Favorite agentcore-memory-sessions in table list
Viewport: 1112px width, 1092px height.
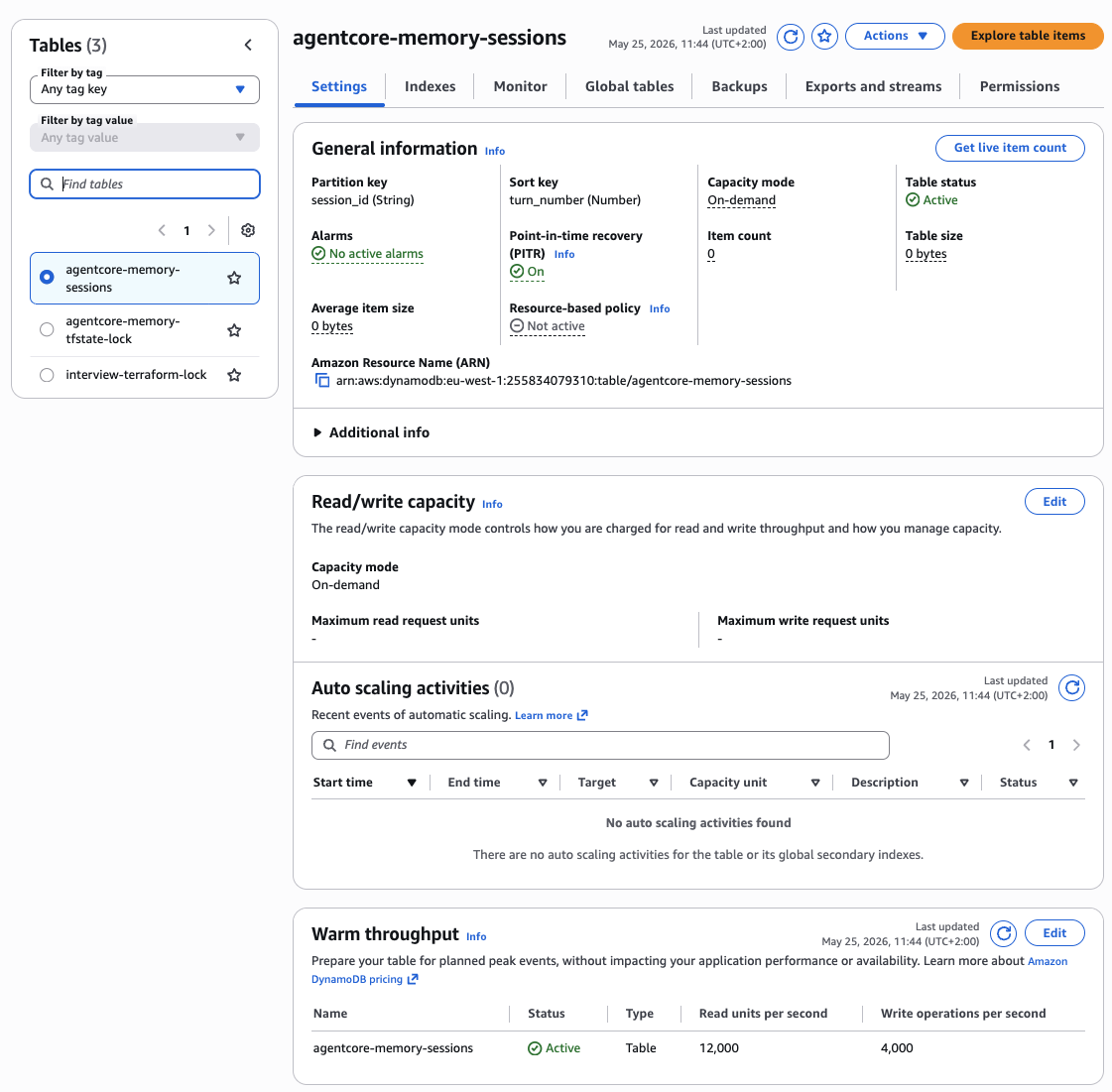[x=234, y=278]
